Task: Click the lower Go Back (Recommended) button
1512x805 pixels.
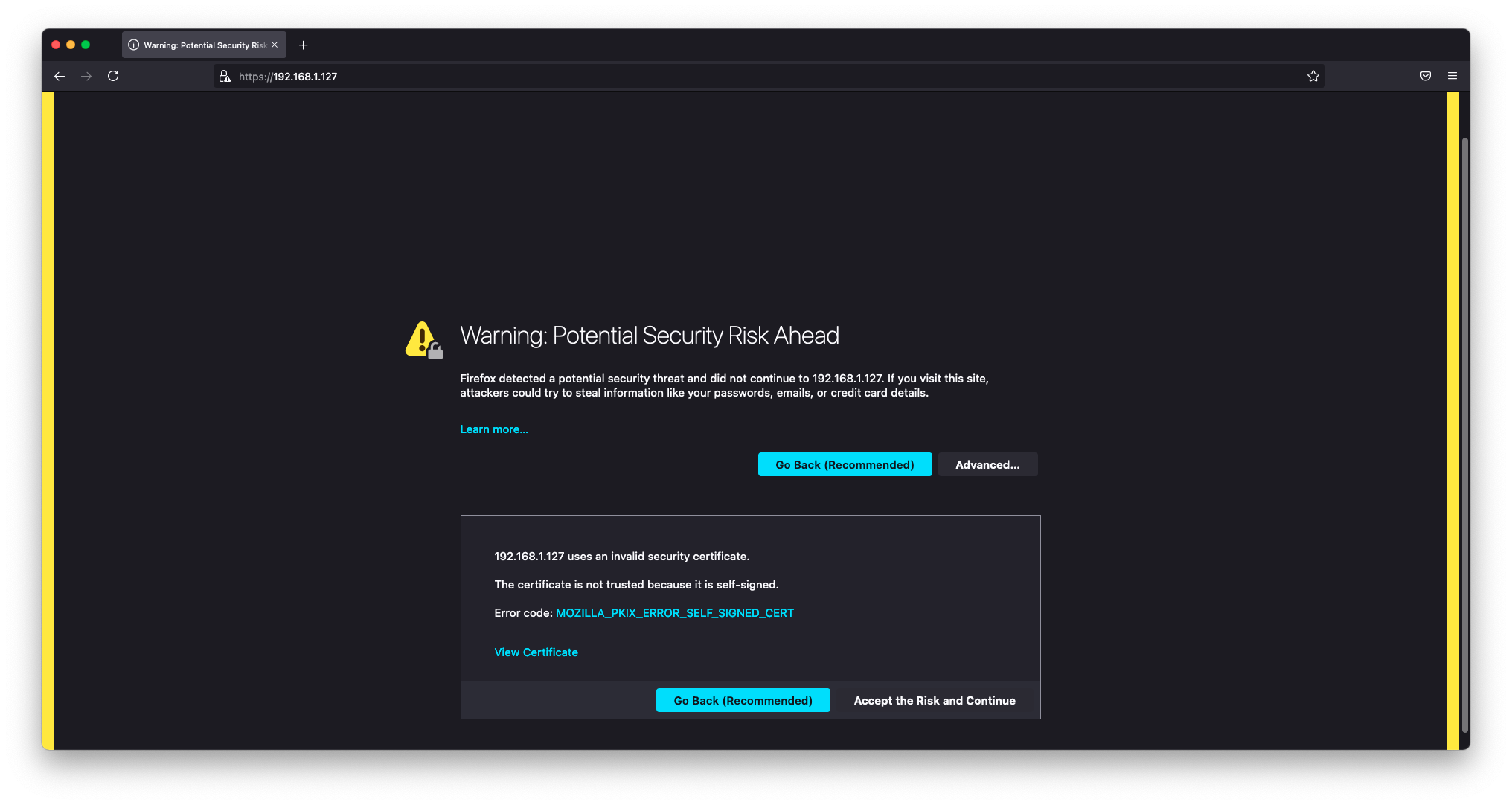Action: 743,700
